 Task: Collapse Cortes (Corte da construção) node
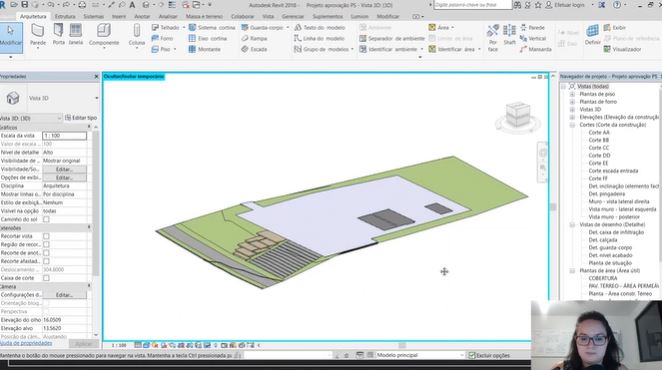coord(572,125)
